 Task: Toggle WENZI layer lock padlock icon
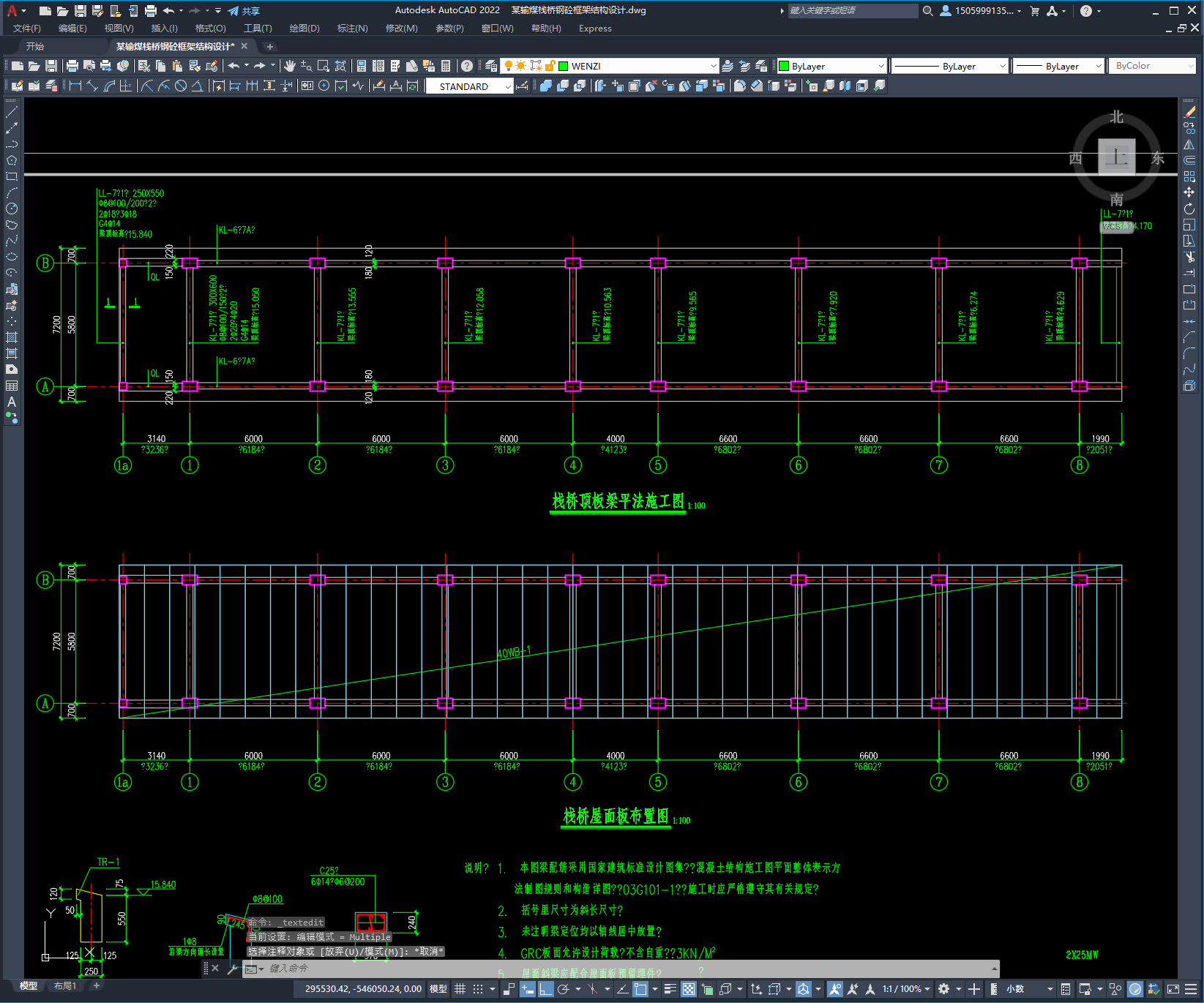(x=550, y=66)
